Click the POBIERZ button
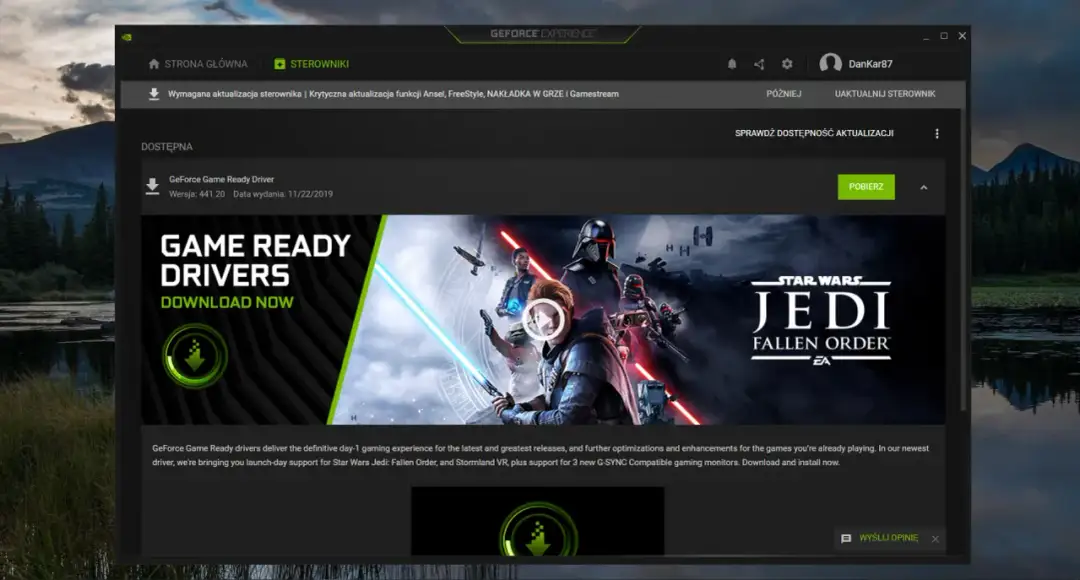 click(865, 186)
